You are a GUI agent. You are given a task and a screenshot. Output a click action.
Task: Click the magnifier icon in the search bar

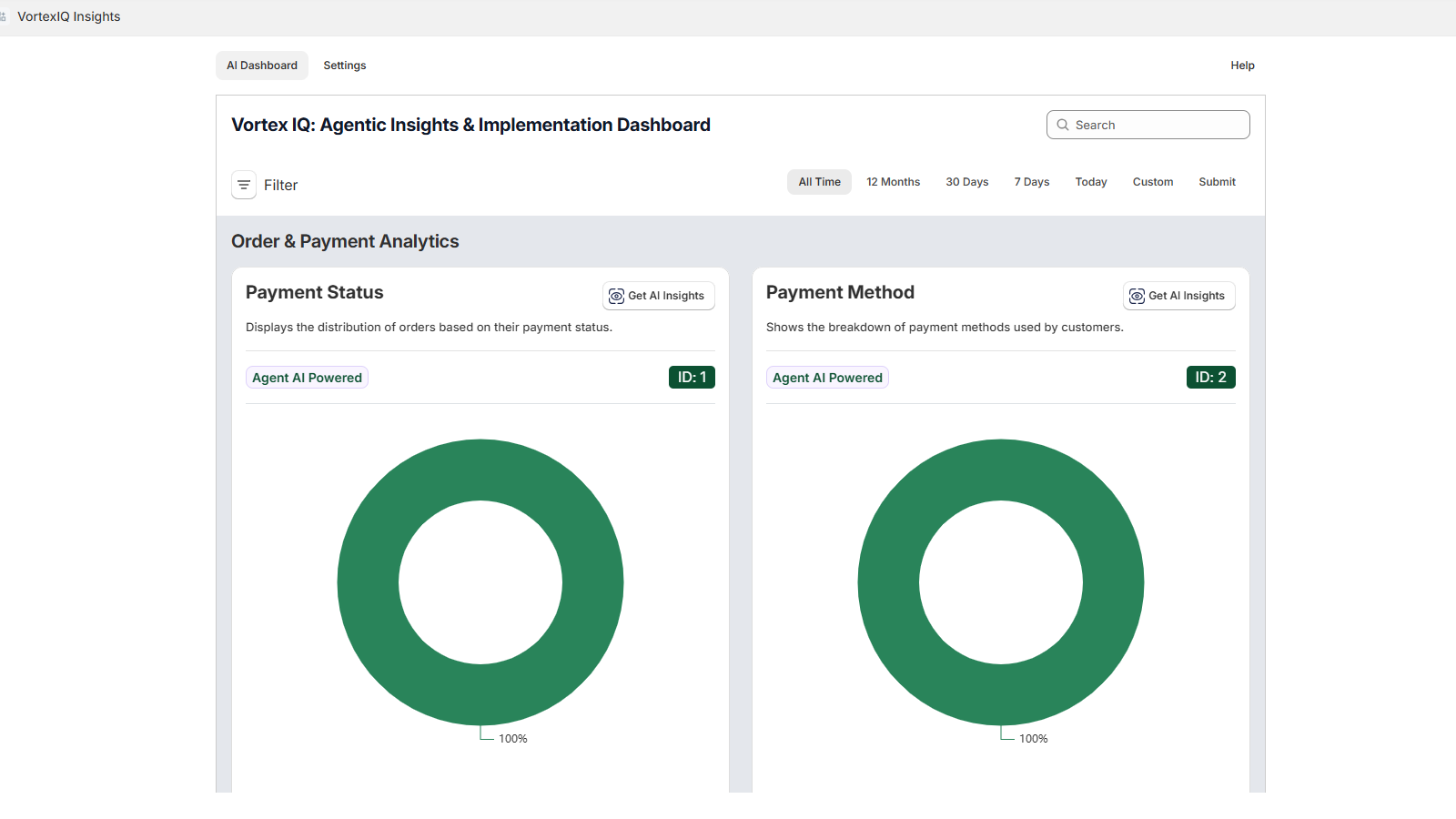[x=1063, y=125]
